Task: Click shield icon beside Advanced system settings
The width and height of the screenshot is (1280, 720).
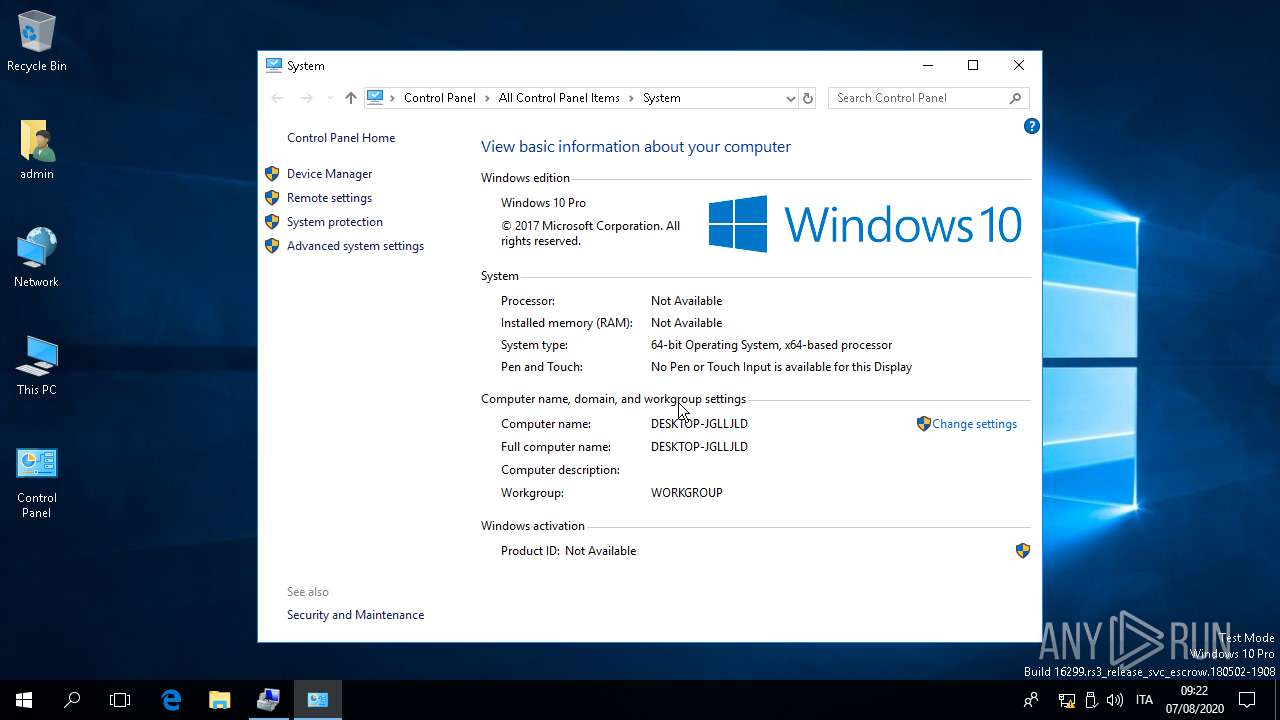Action: tap(272, 246)
